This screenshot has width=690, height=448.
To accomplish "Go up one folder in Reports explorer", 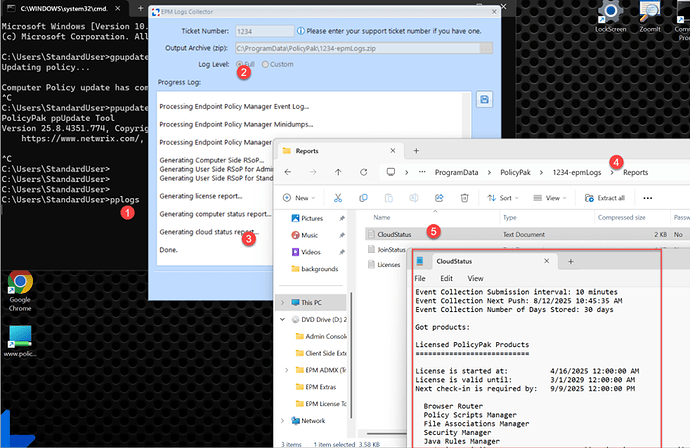I will tap(338, 172).
